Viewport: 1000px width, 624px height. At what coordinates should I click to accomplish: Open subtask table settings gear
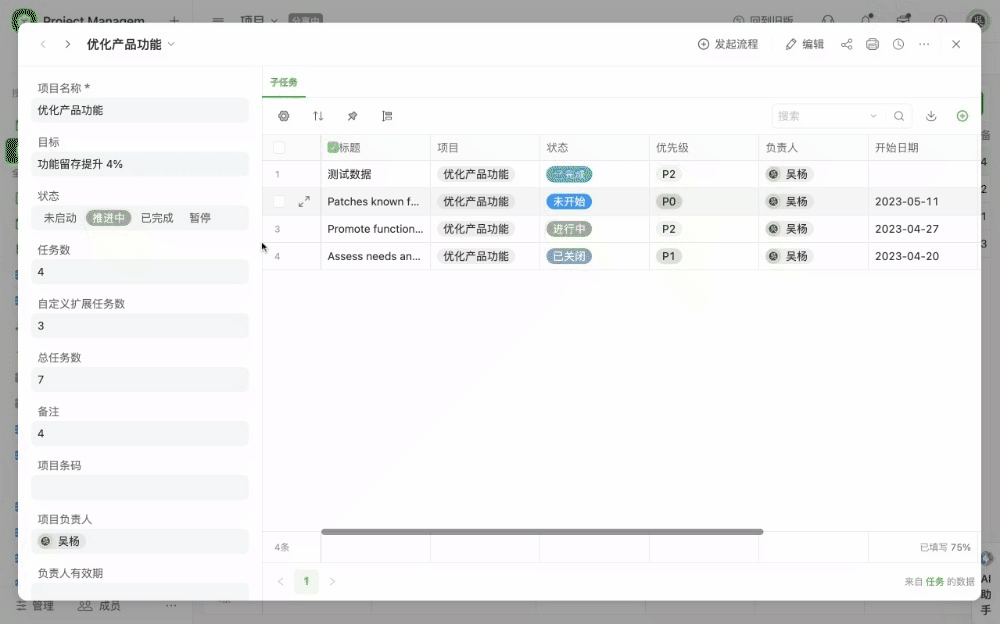tap(284, 116)
